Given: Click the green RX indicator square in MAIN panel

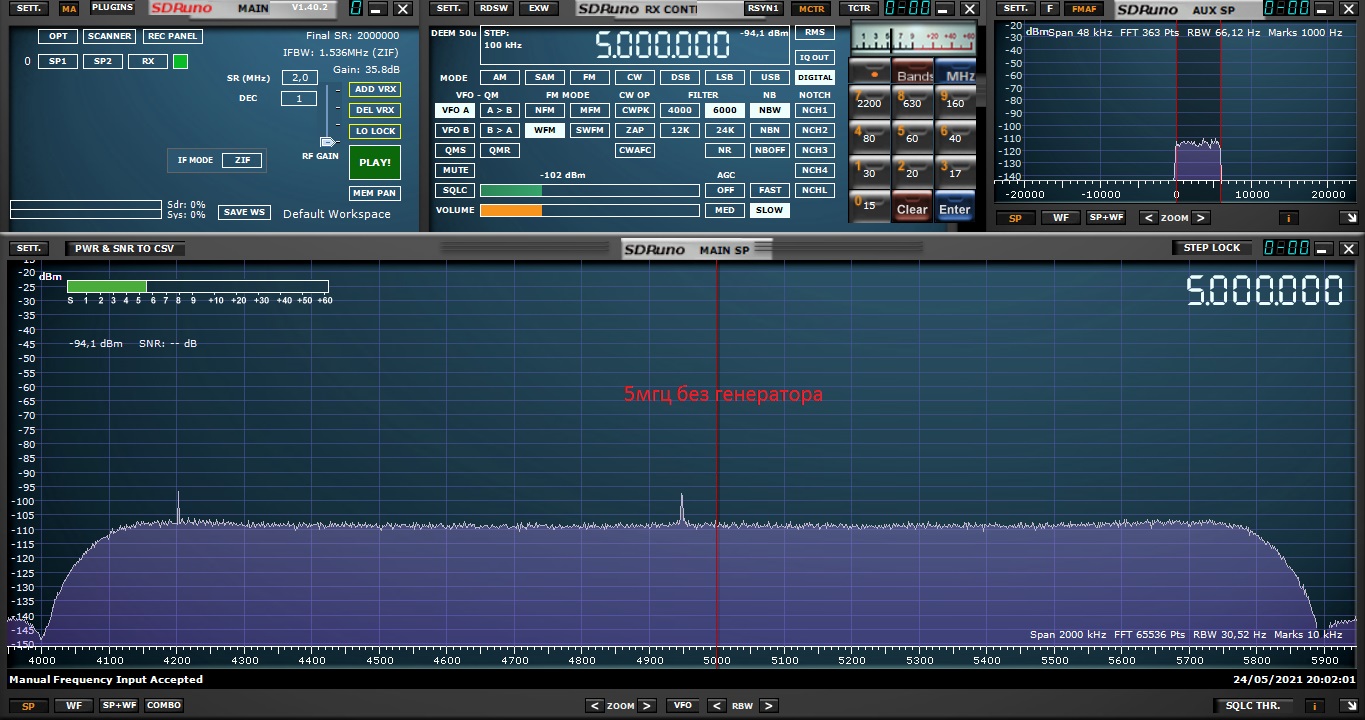Looking at the screenshot, I should [x=180, y=61].
